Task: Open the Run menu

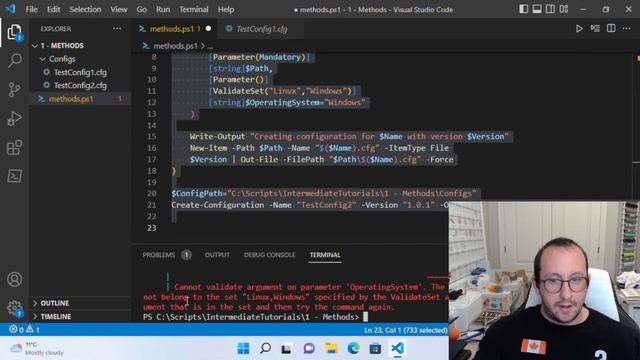Action: click(163, 9)
